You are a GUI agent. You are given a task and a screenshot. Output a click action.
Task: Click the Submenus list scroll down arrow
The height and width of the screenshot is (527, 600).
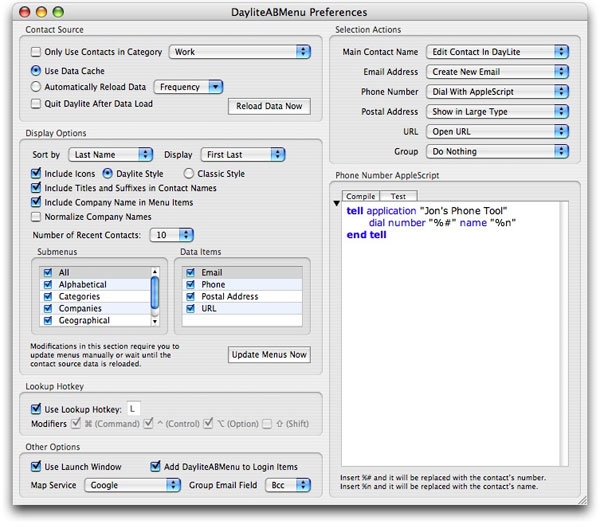[155, 321]
